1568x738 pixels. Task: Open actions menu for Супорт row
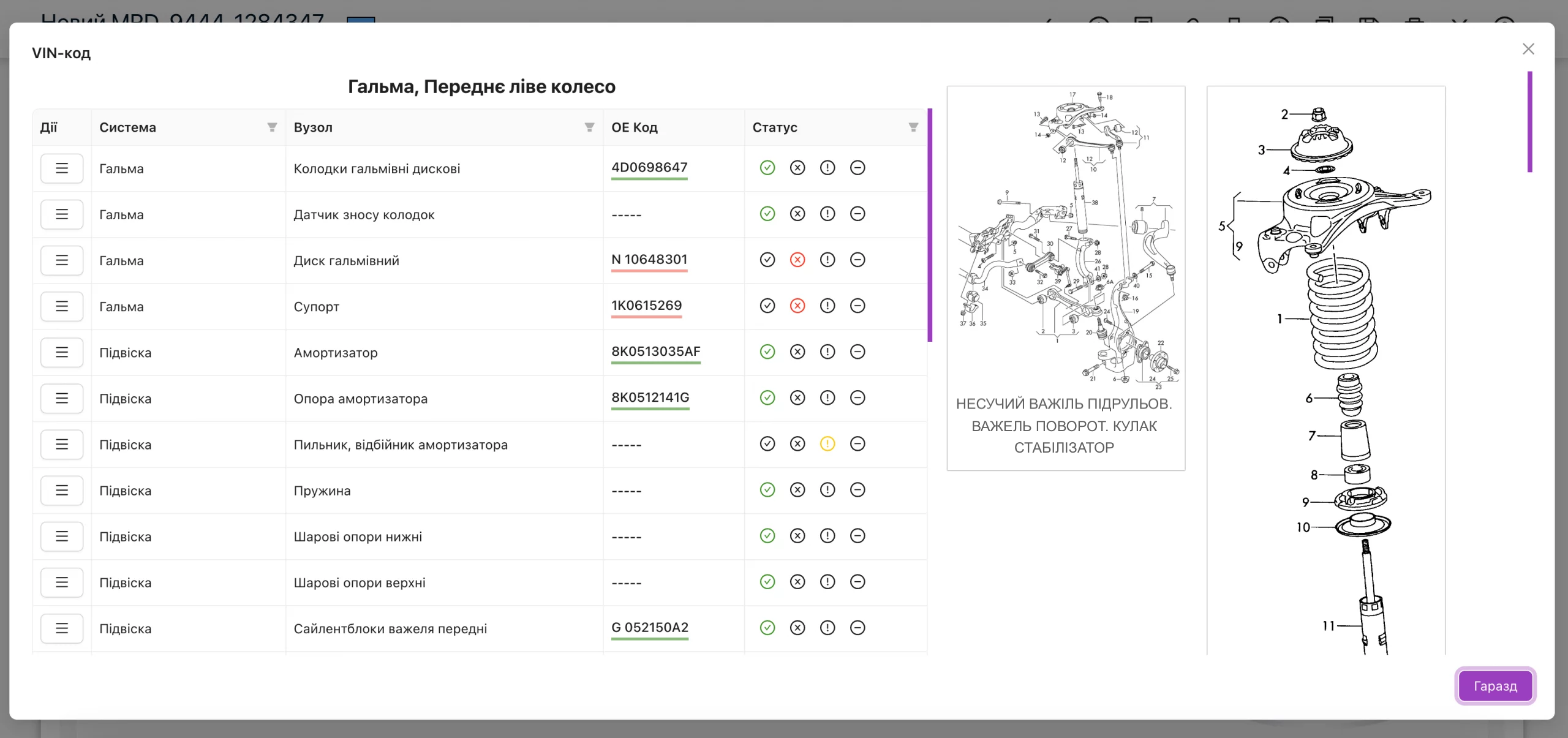[62, 306]
